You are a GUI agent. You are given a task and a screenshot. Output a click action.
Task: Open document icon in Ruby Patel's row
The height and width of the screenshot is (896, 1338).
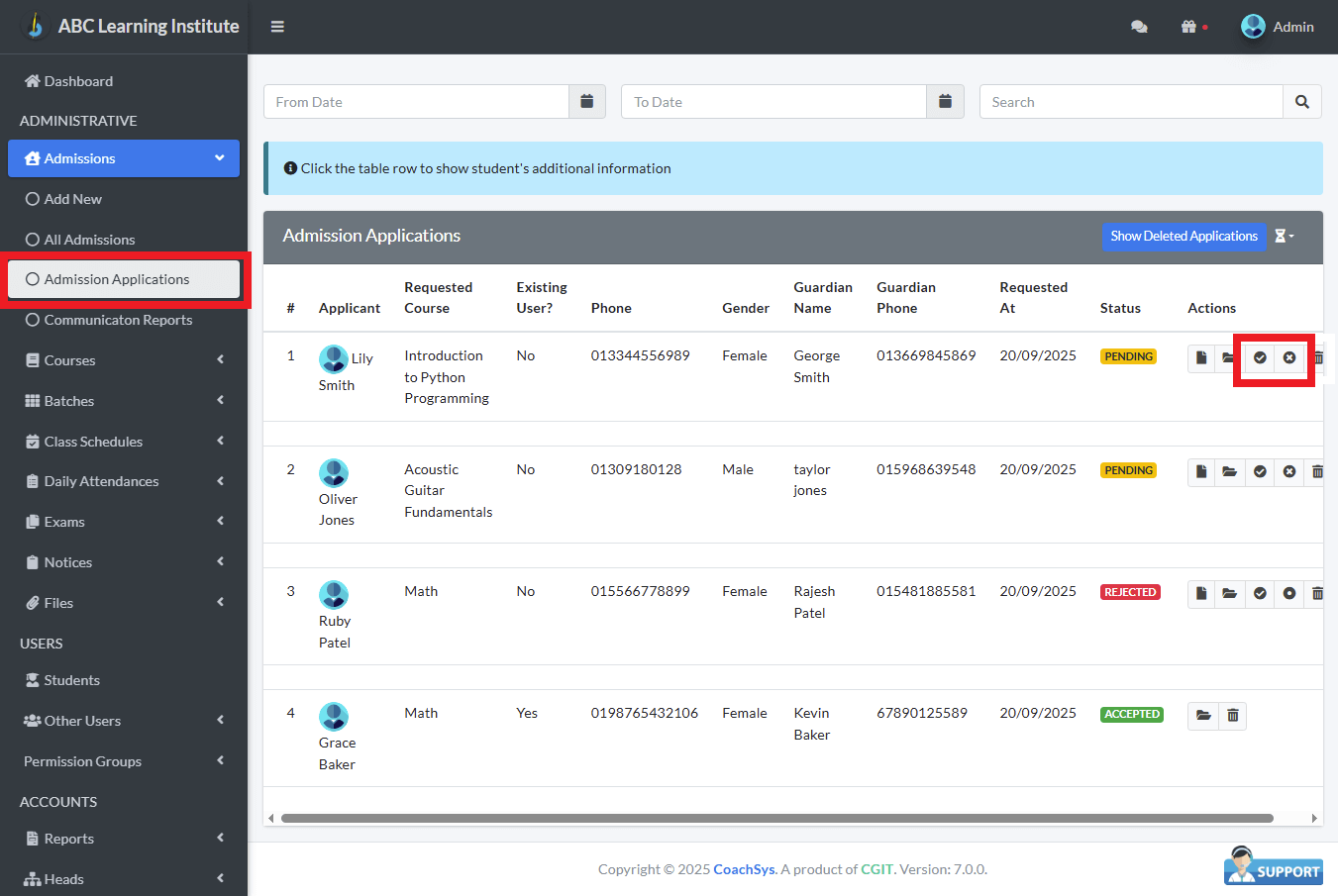tap(1201, 593)
